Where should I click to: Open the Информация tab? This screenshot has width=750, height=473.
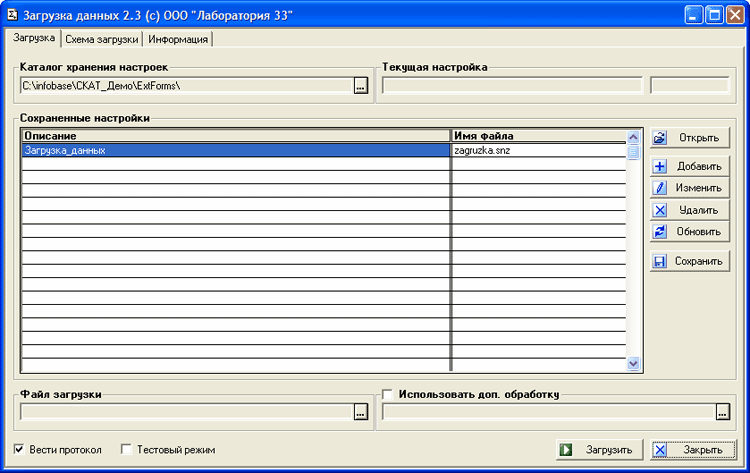(179, 39)
